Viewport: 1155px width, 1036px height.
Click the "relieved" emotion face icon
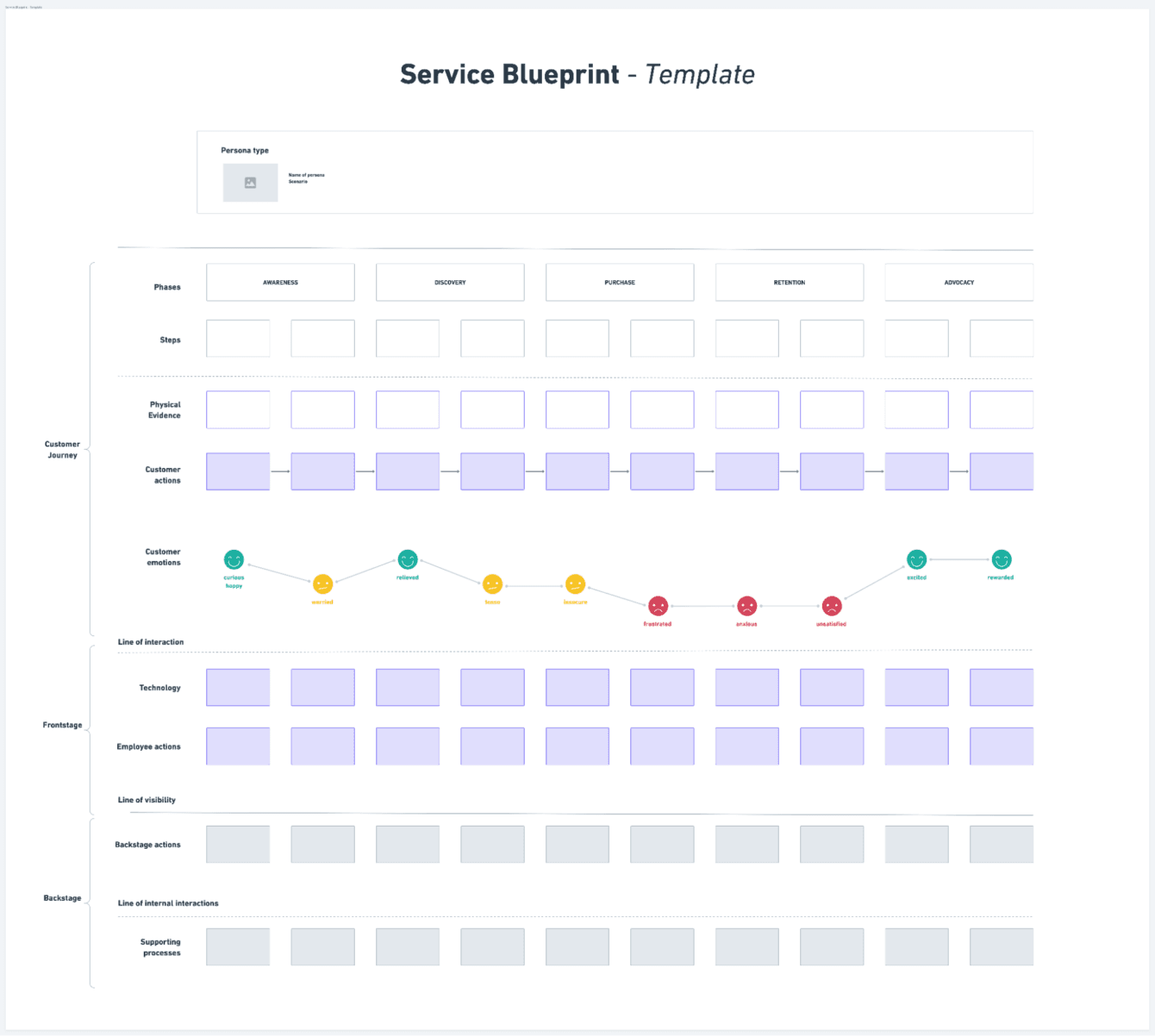click(407, 559)
